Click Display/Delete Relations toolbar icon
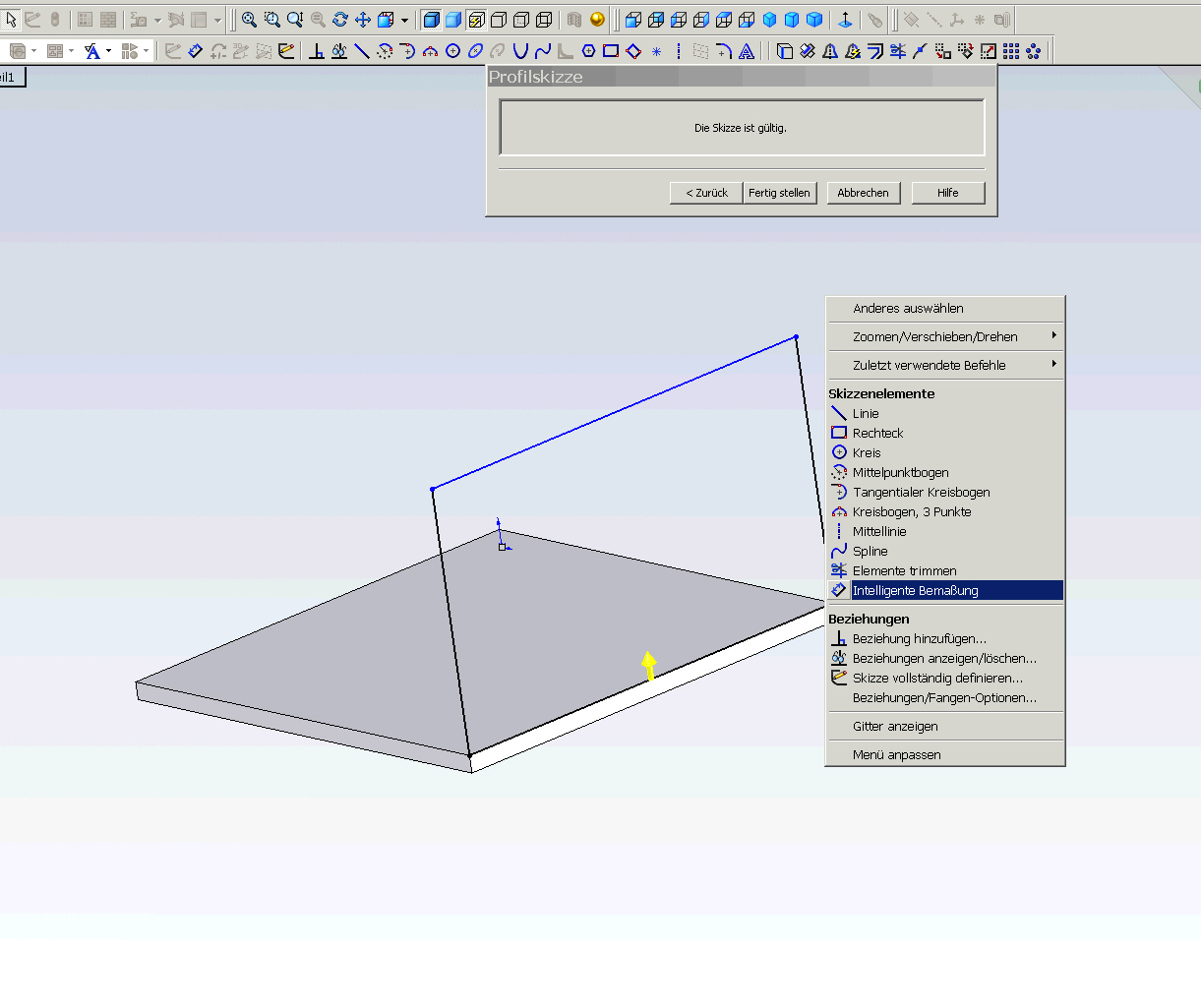Screen dimensions: 1201x1008 pos(339,50)
